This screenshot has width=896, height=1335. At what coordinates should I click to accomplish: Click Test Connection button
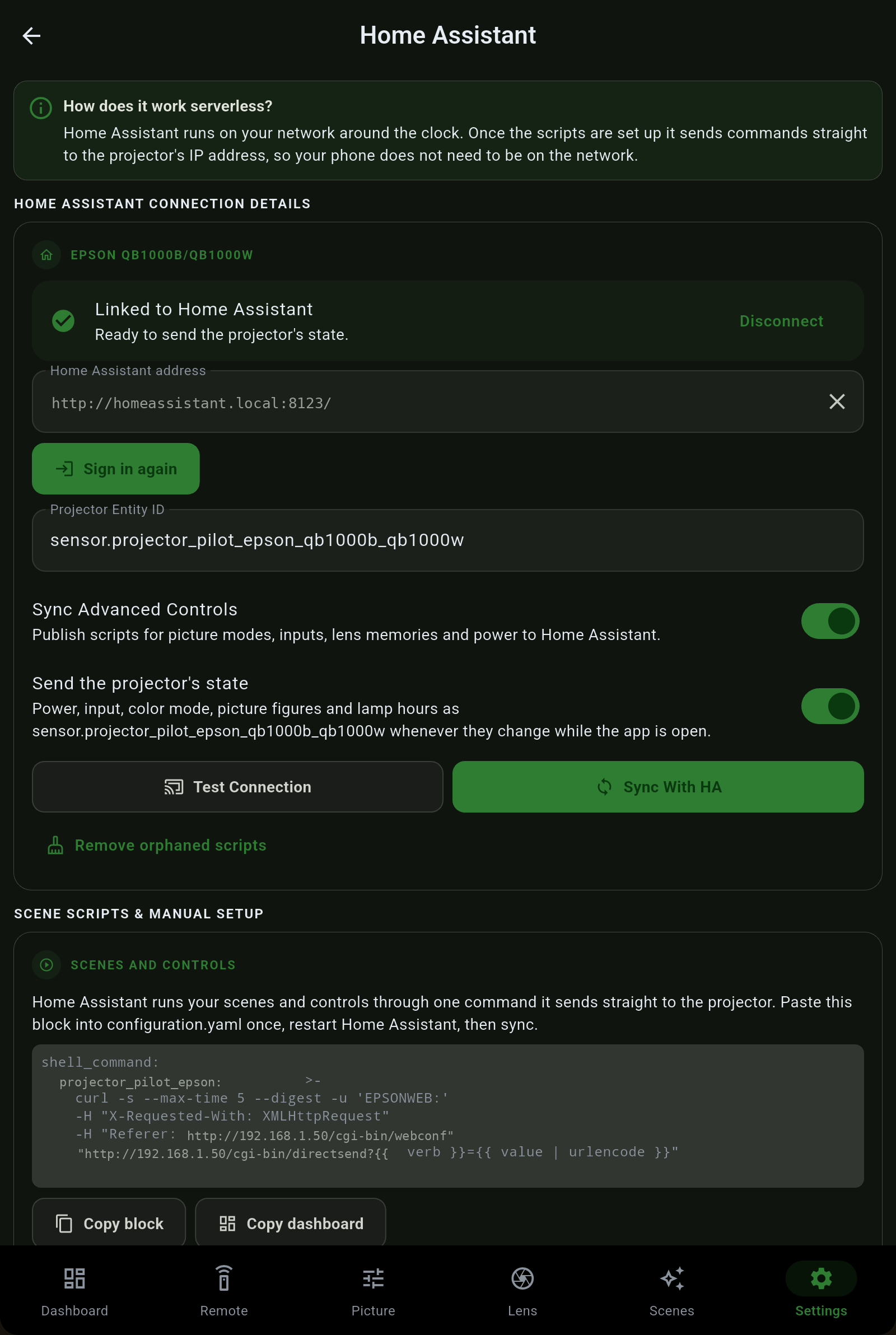click(237, 787)
